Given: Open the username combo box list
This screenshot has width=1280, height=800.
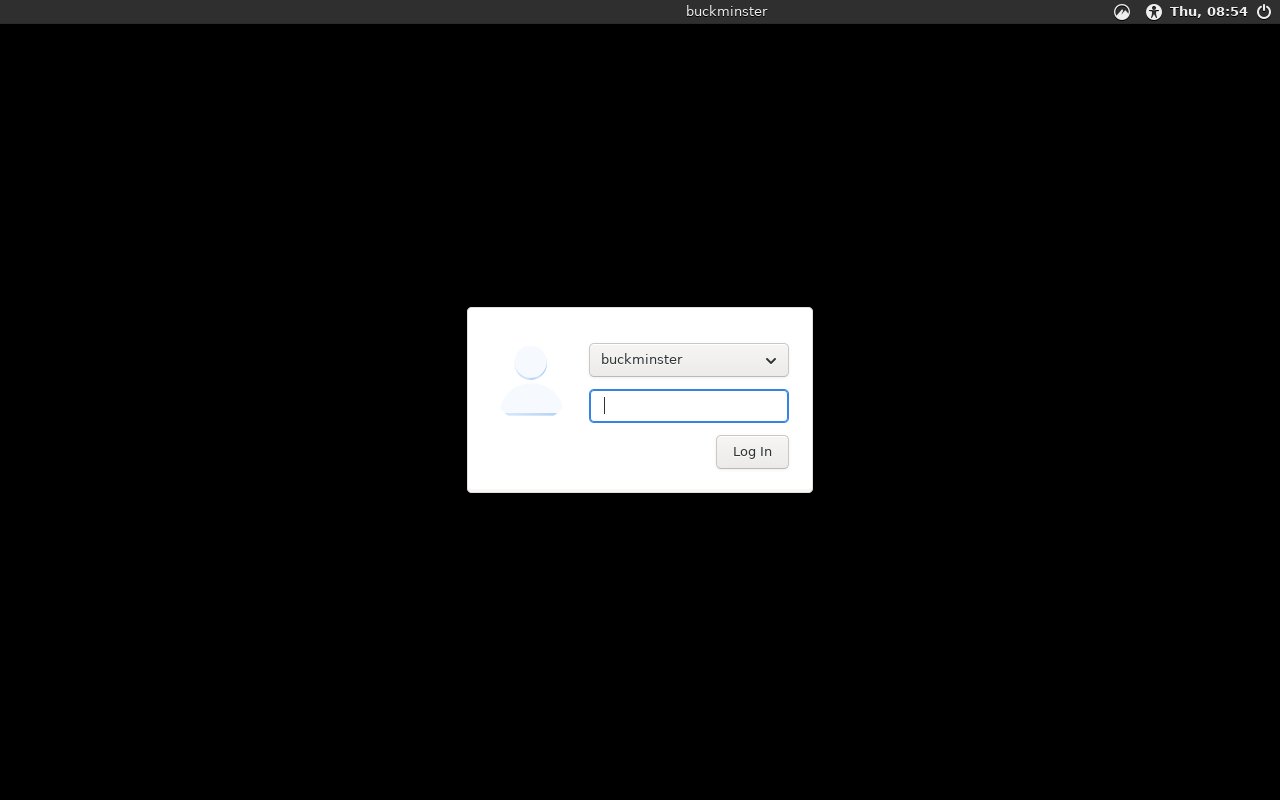Looking at the screenshot, I should click(x=688, y=360).
